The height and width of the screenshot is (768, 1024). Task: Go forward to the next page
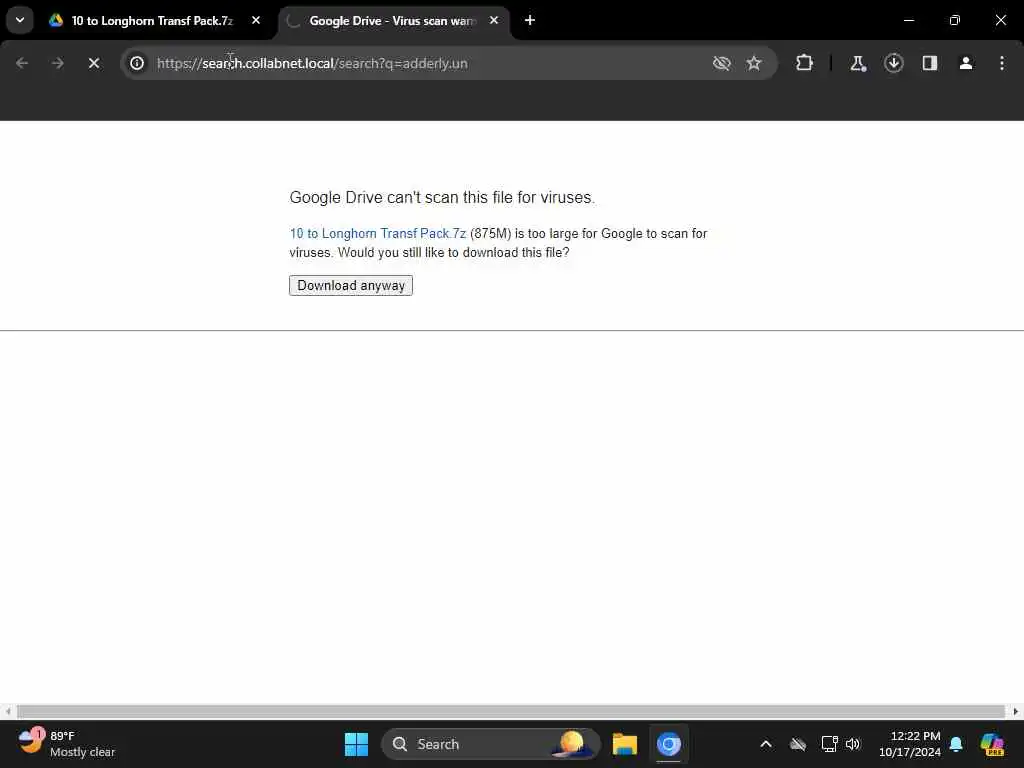point(57,63)
